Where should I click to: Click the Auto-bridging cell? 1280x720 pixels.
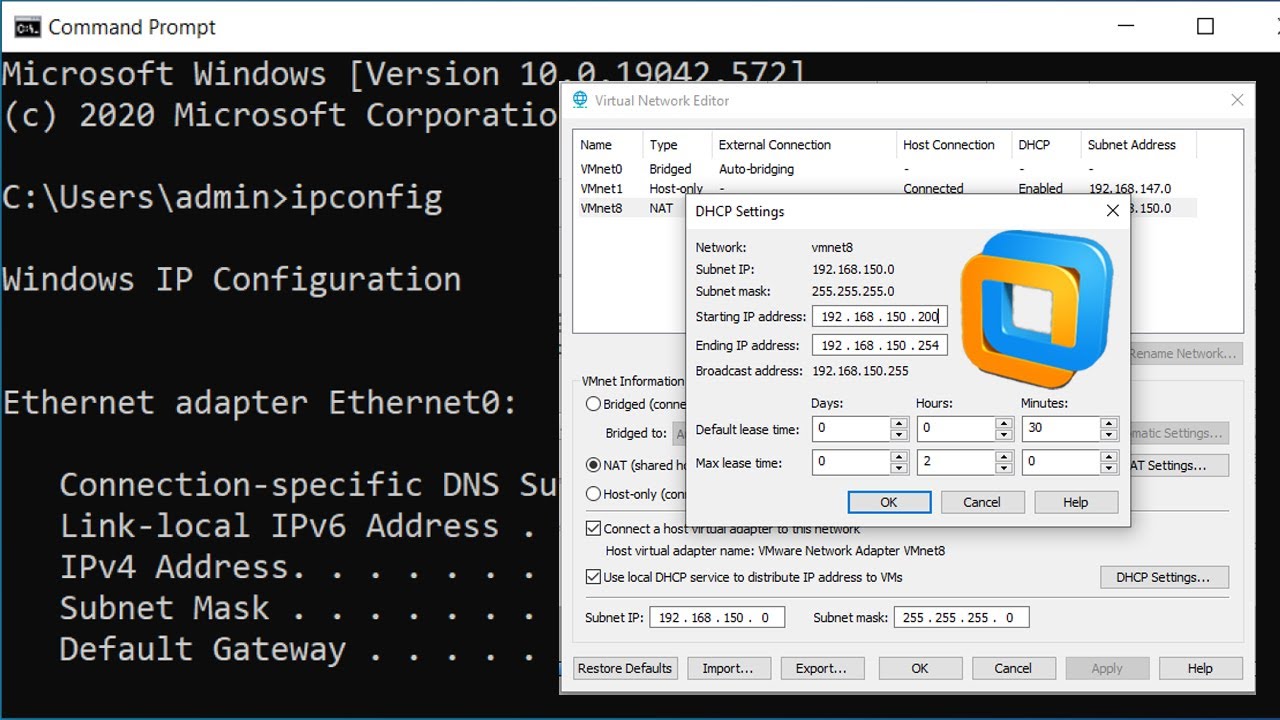[x=756, y=169]
